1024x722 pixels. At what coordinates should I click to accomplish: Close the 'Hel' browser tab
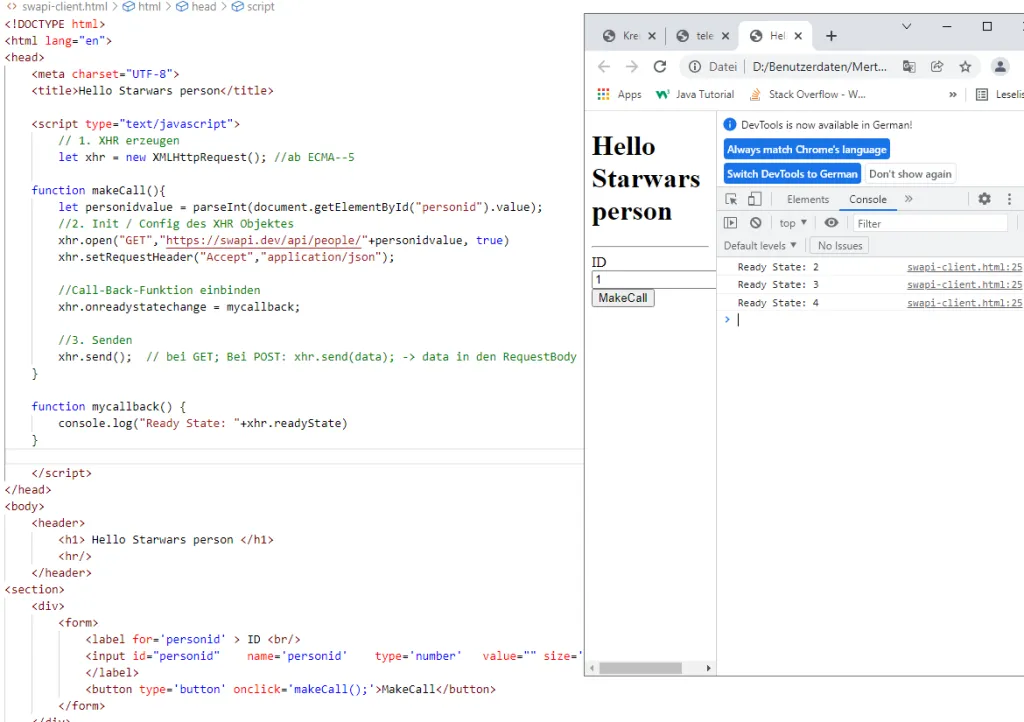[x=798, y=36]
